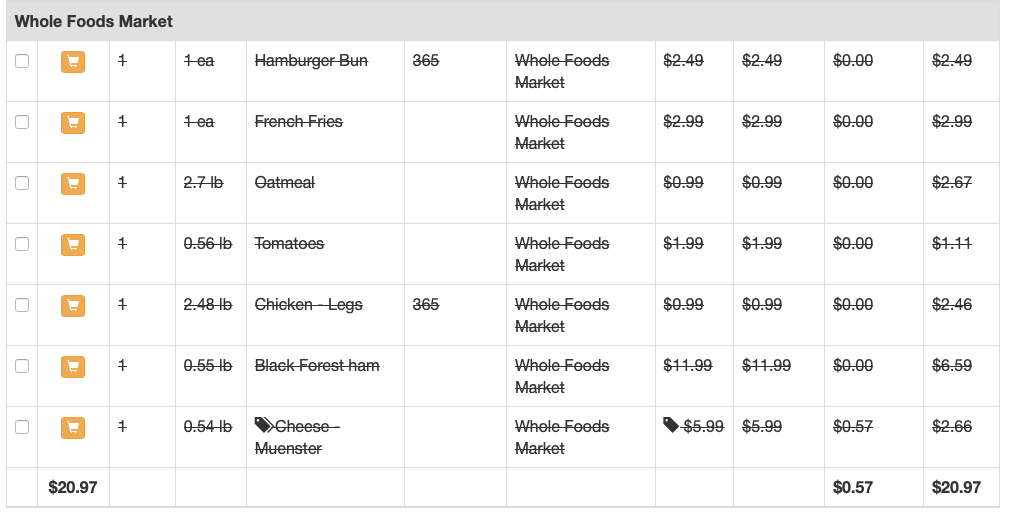Tick the checkbox for French Fries
1012x516 pixels.
pyautogui.click(x=22, y=121)
